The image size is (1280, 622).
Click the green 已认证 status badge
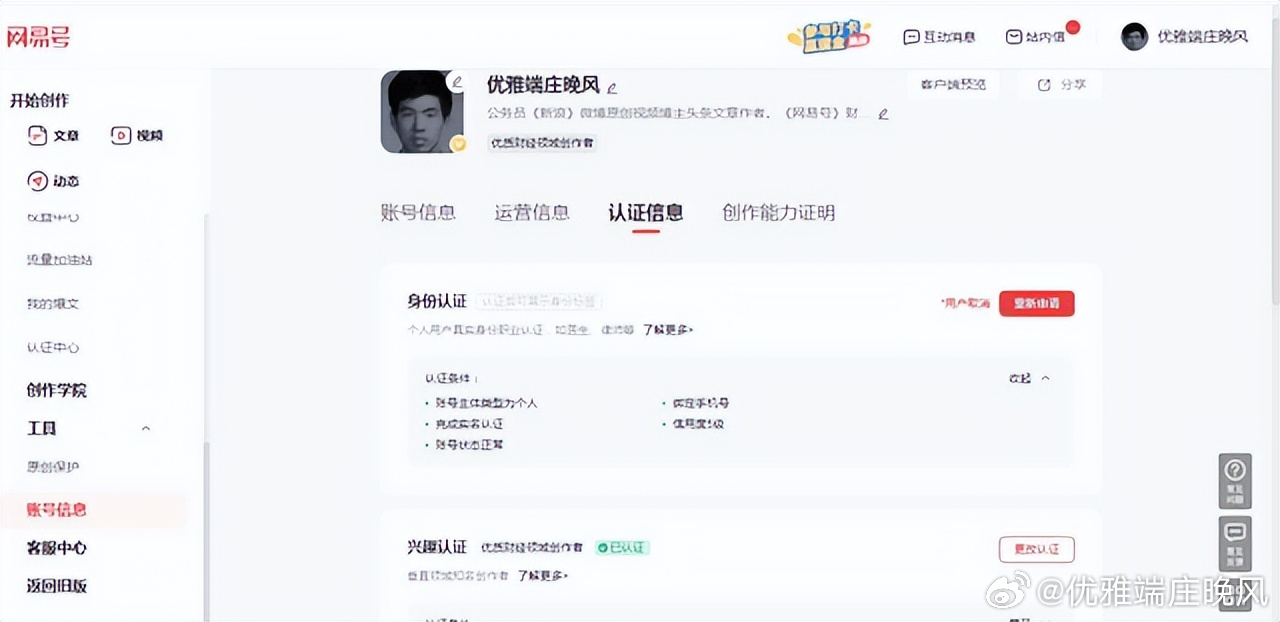pos(622,547)
